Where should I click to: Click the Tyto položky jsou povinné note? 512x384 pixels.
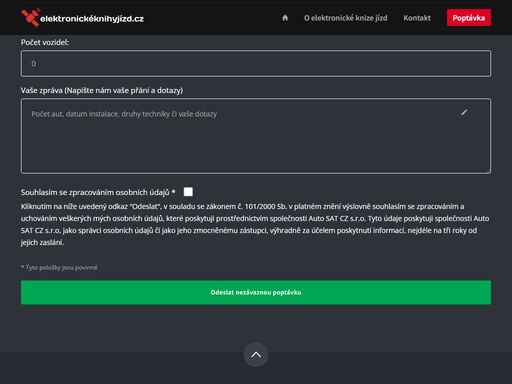coord(59,268)
